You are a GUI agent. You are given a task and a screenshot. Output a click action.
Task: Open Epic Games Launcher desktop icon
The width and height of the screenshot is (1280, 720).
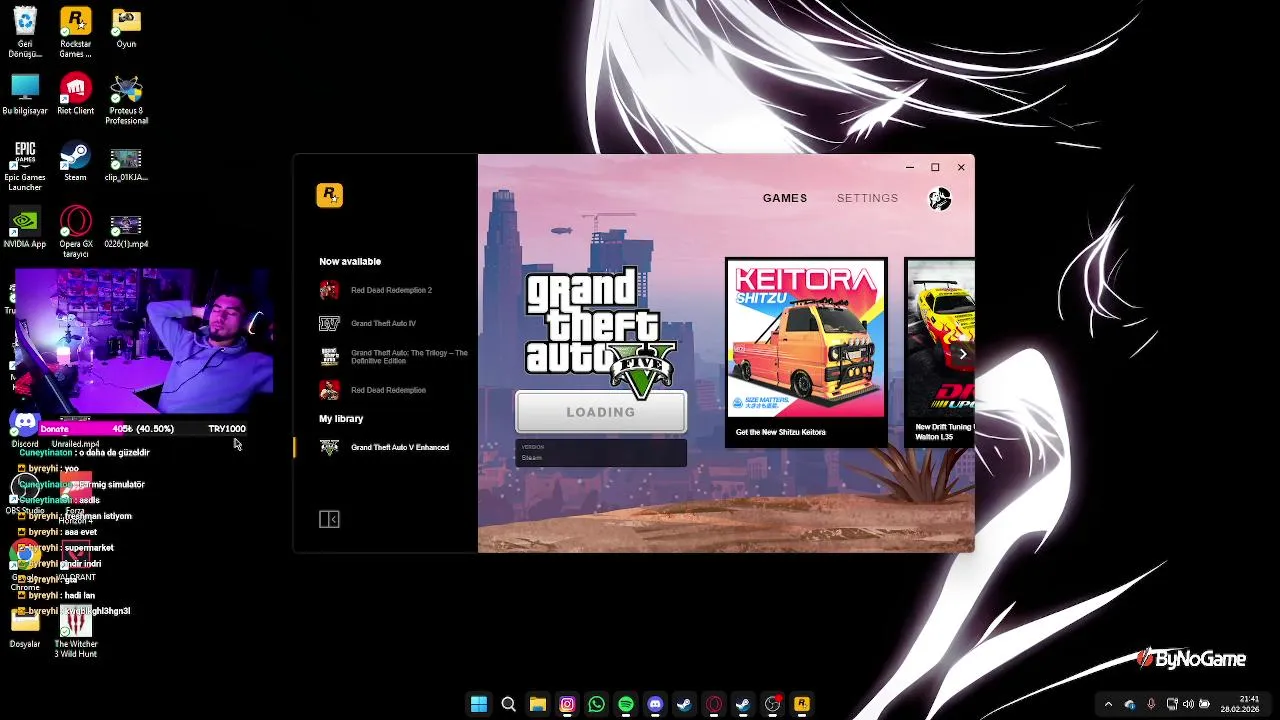click(25, 166)
